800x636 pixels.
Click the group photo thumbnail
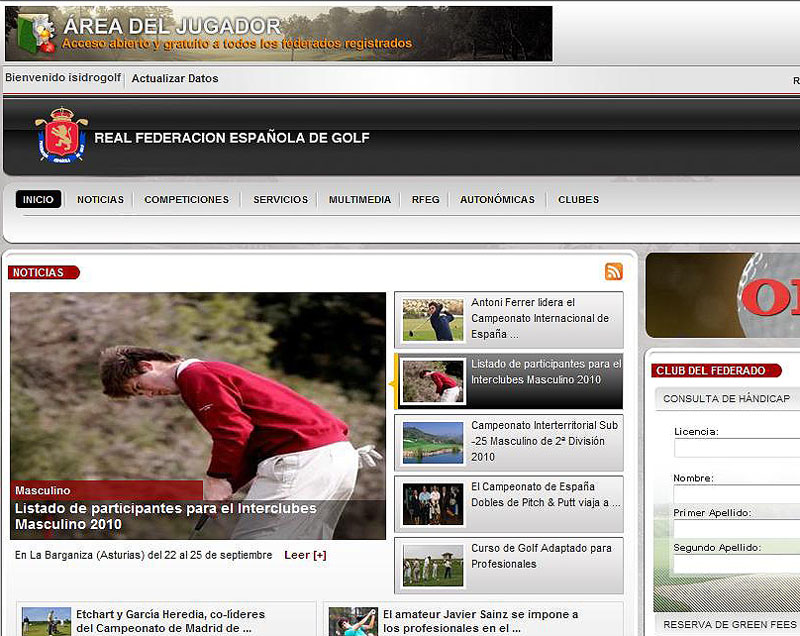[x=433, y=504]
